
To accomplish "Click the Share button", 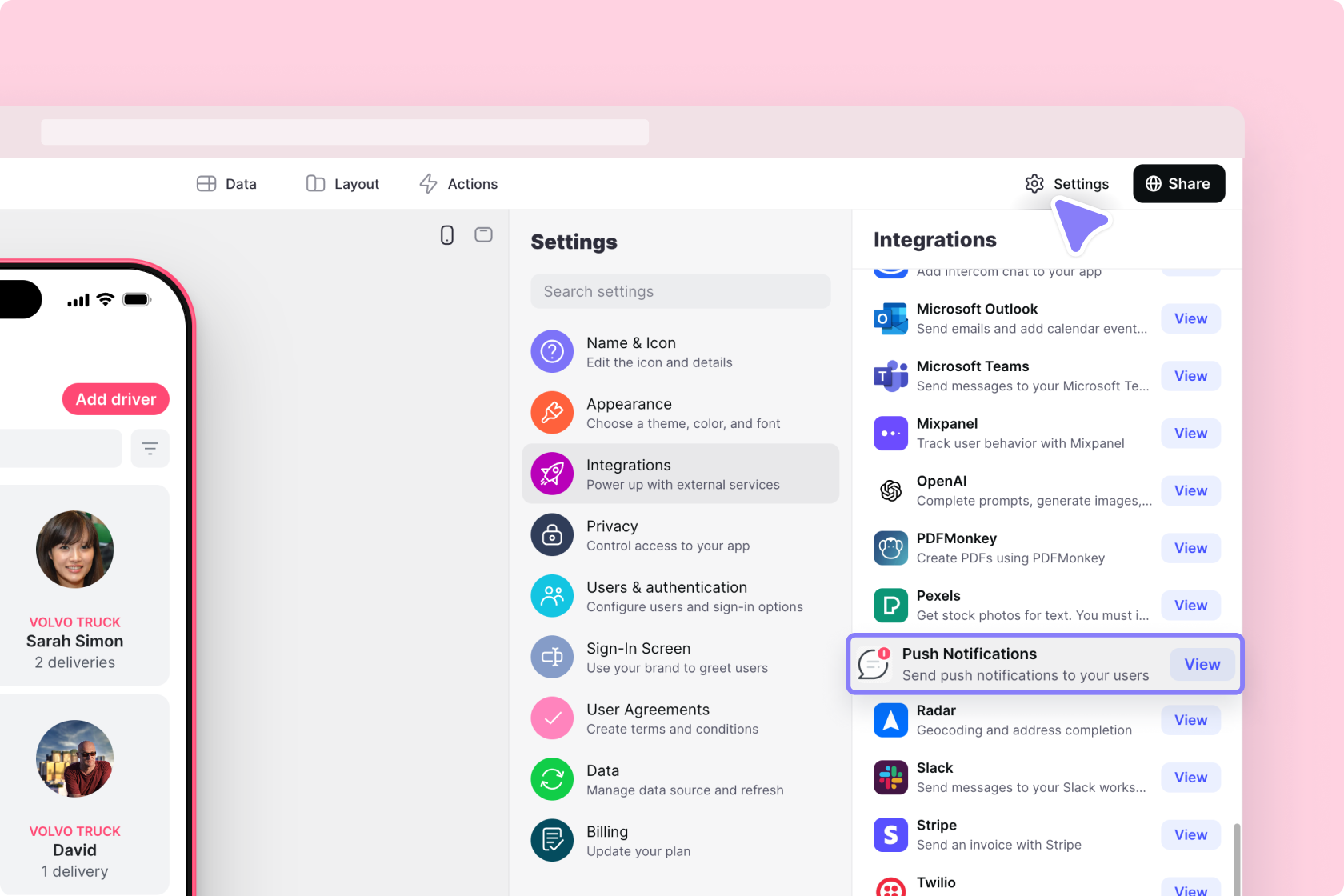I will click(1178, 183).
